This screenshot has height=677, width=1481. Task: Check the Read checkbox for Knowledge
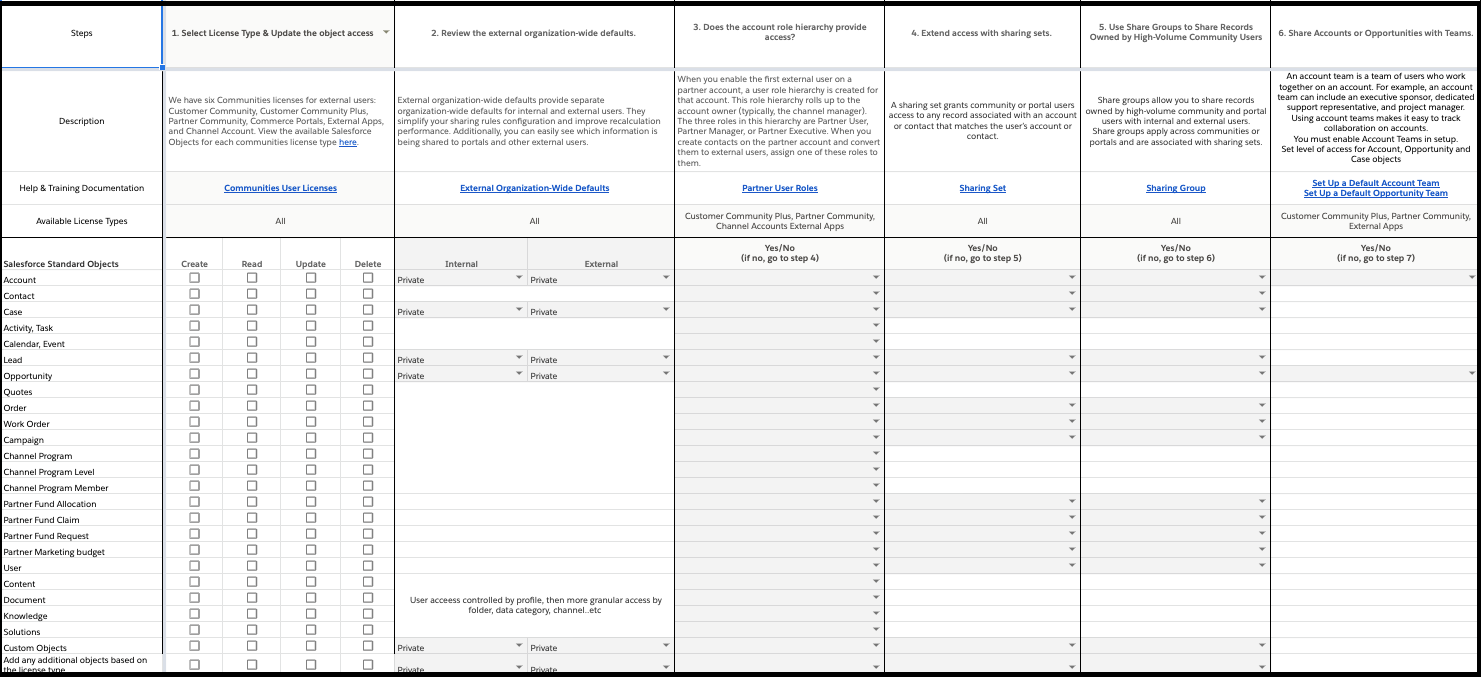[252, 616]
